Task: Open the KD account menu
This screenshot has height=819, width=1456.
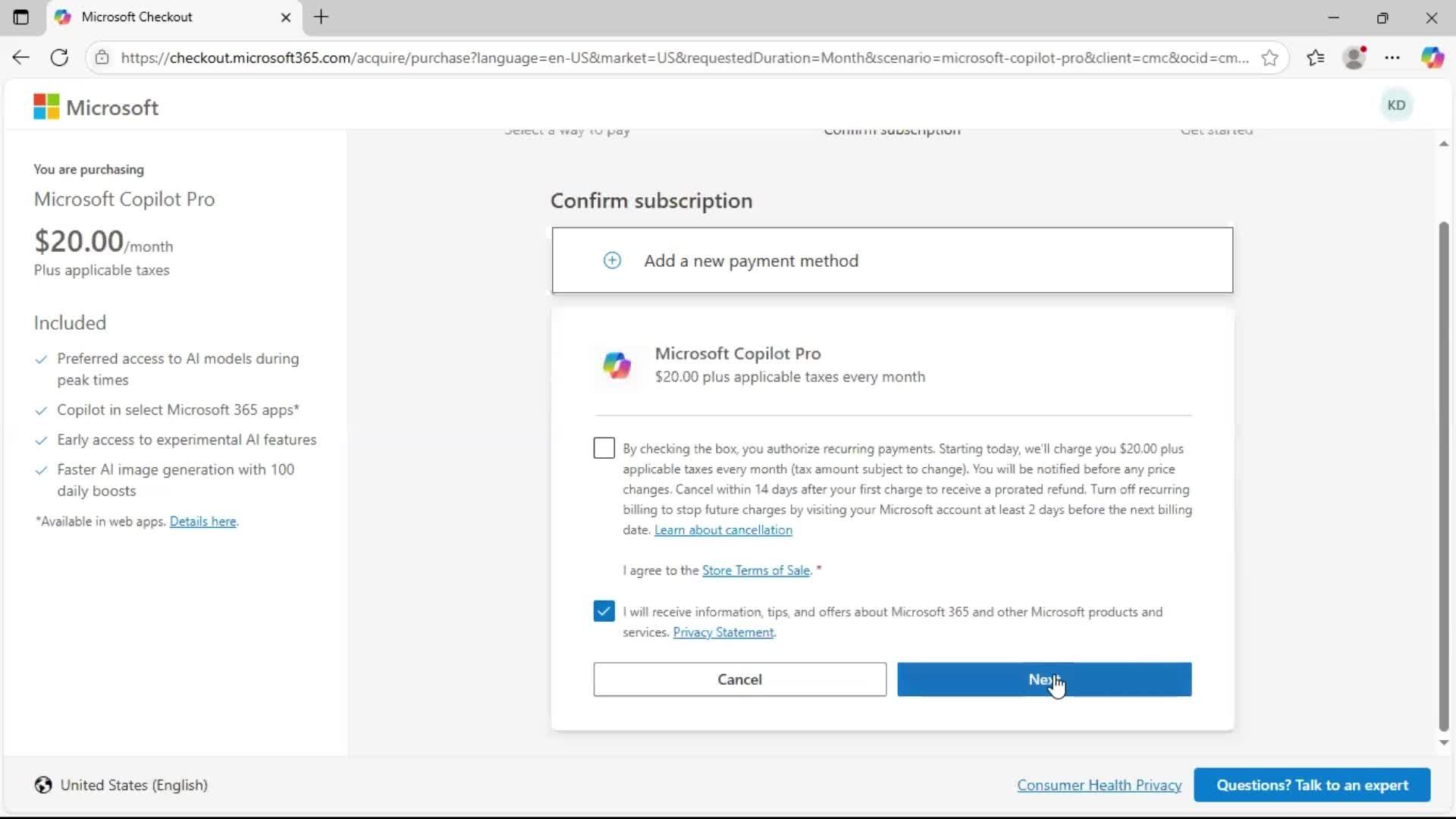Action: (x=1396, y=105)
